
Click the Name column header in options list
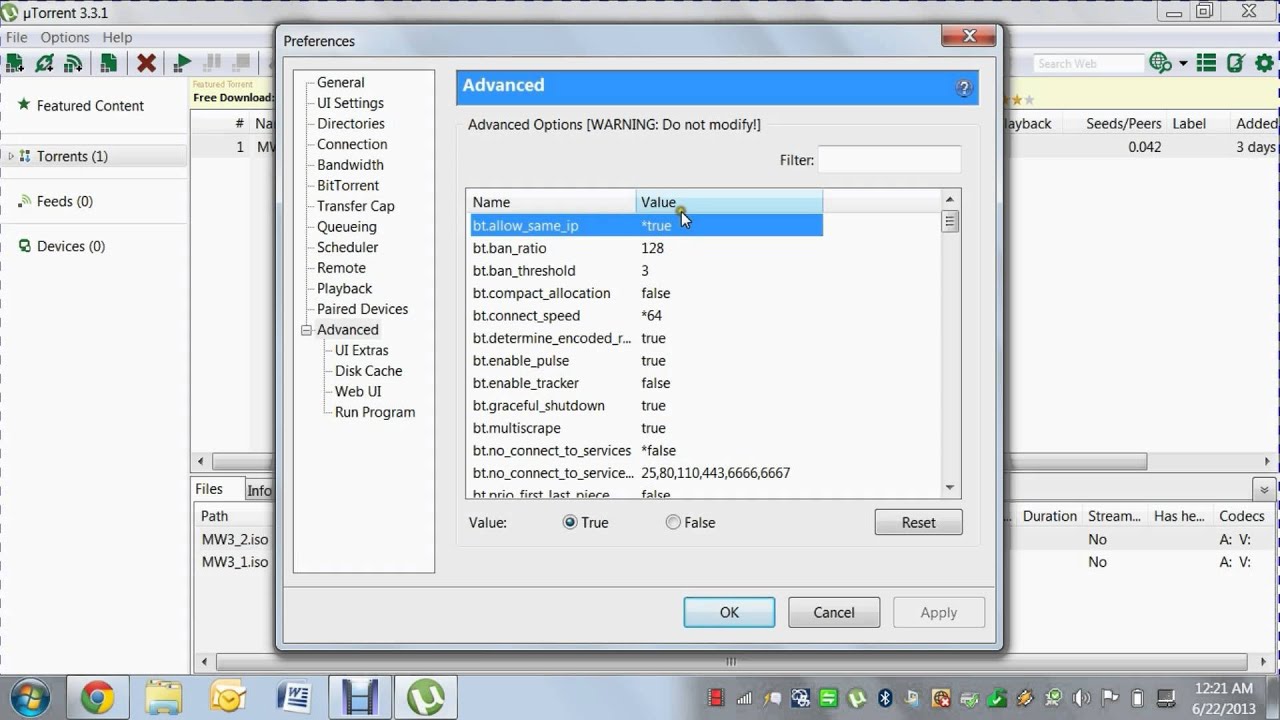point(551,202)
